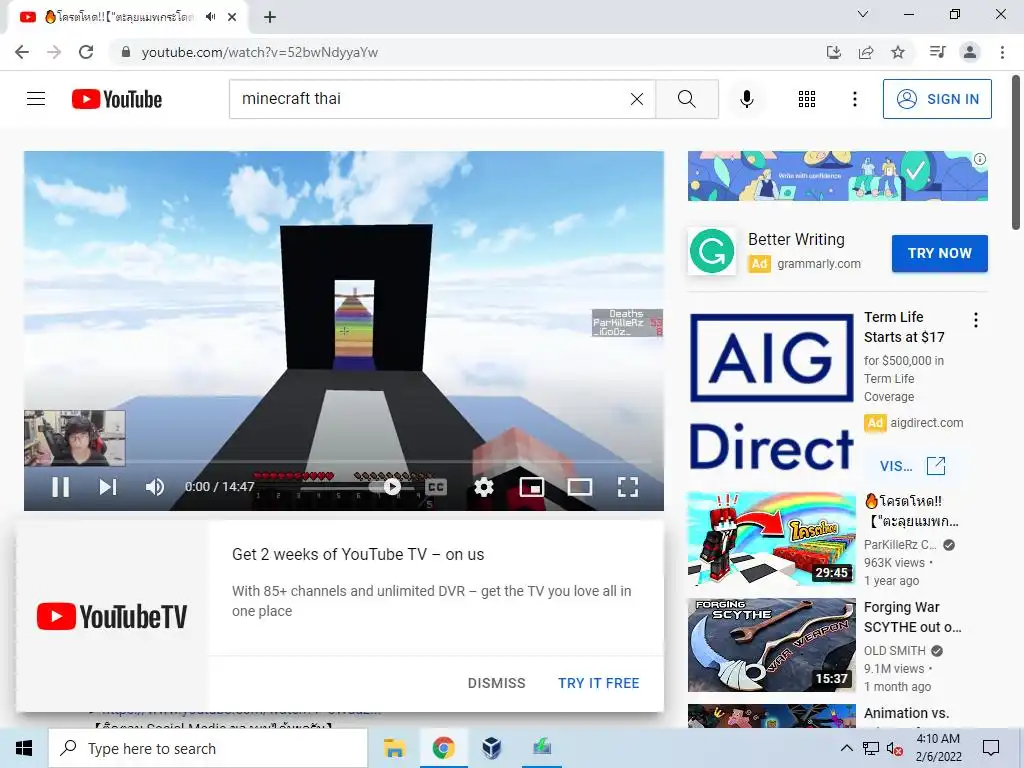Image resolution: width=1024 pixels, height=768 pixels.
Task: Click the taskbar search box
Action: tap(208, 748)
